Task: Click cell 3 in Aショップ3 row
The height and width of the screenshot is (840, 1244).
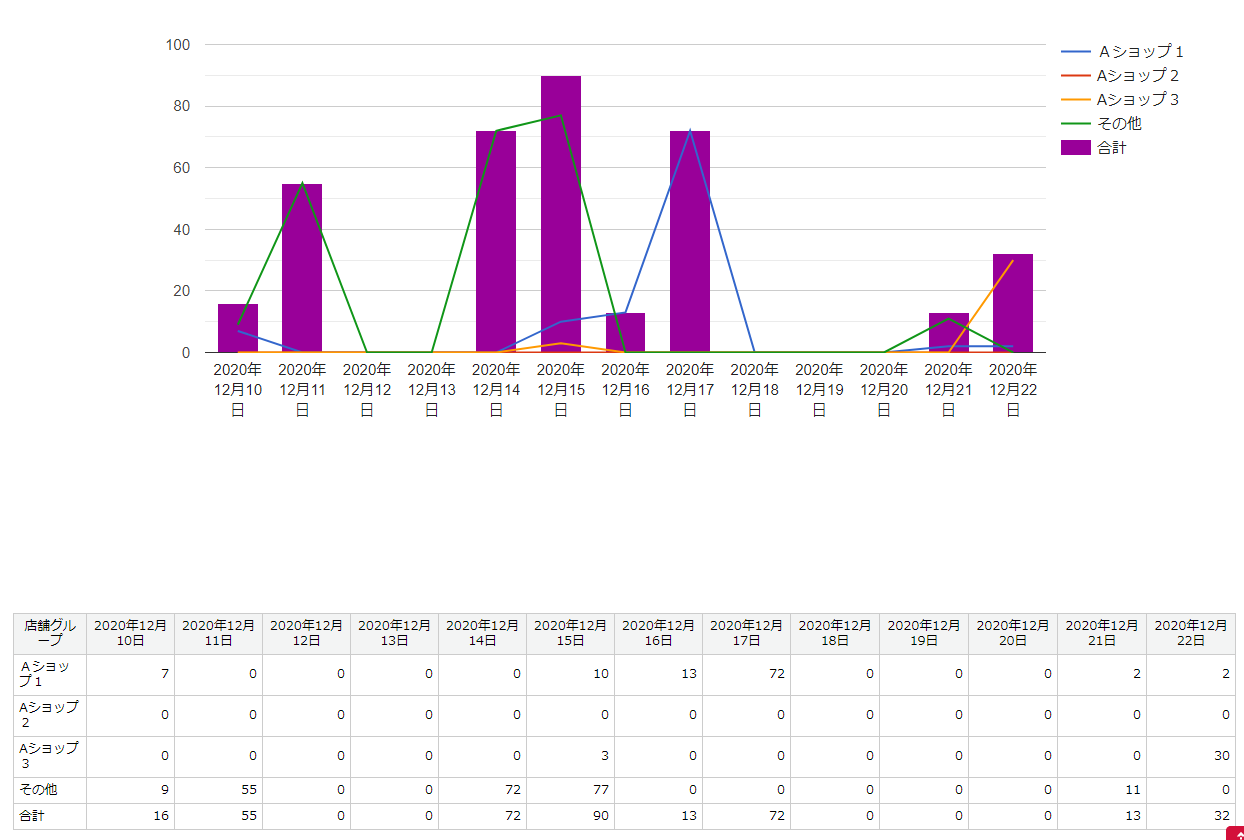Action: pos(571,756)
